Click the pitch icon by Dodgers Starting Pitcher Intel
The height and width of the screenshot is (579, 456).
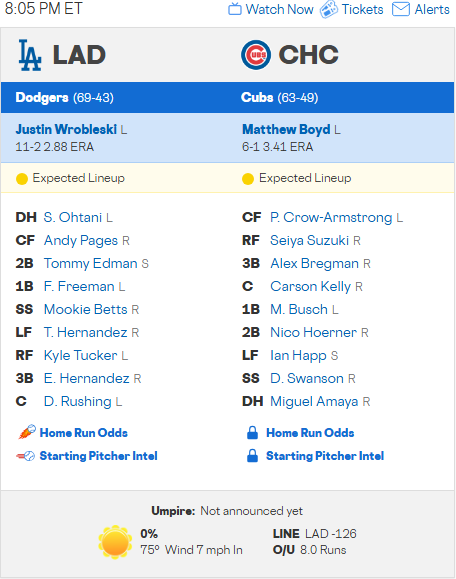point(25,456)
